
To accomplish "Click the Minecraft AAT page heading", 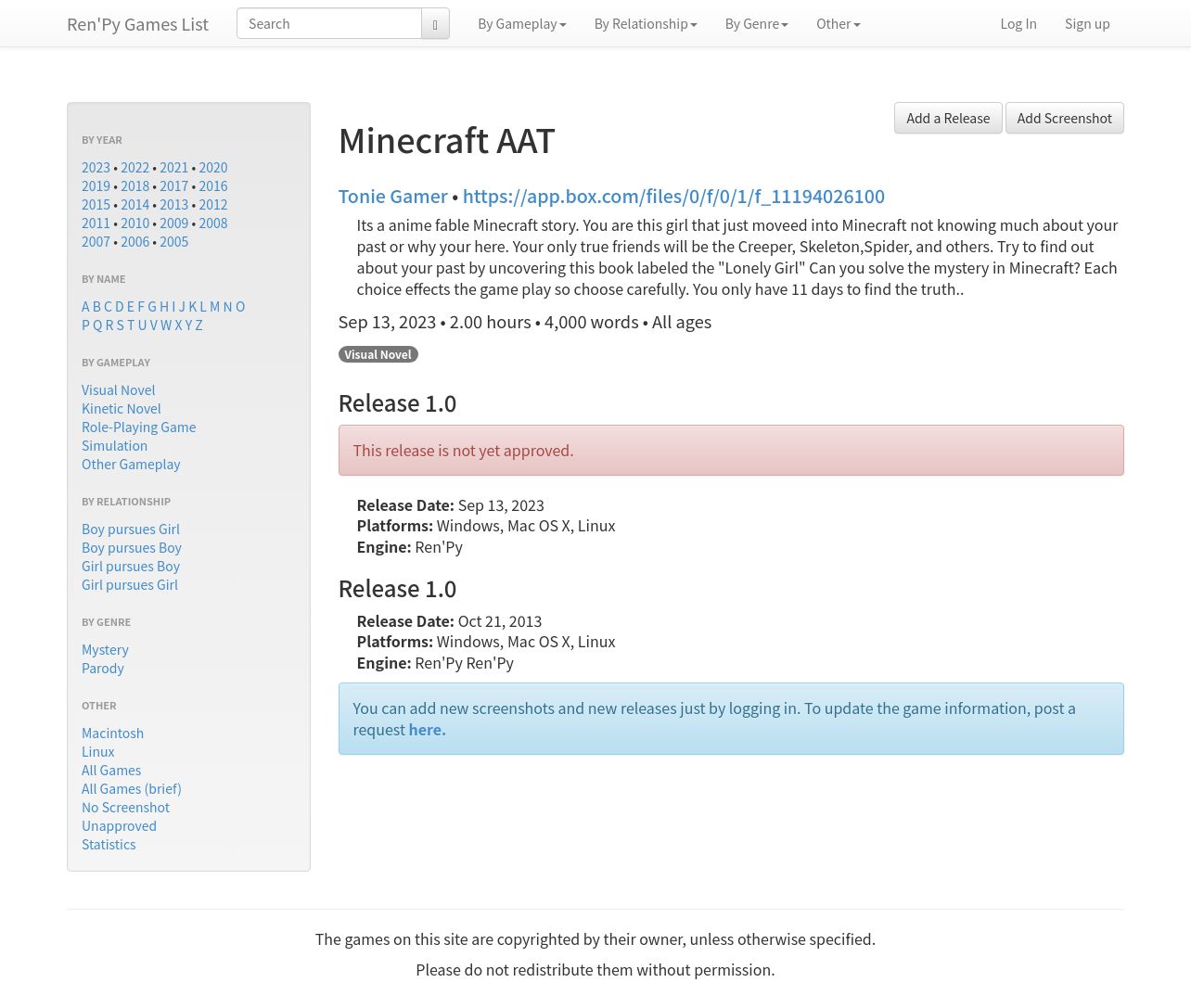I will [x=446, y=141].
